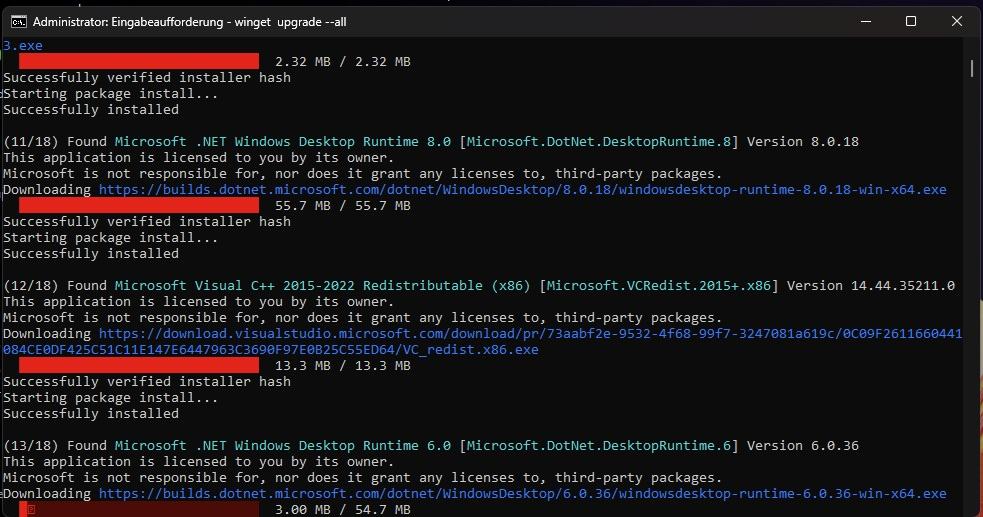Click the 'Downloading' word in the (13/18) block
Viewport: 983px width, 517px height.
click(47, 493)
